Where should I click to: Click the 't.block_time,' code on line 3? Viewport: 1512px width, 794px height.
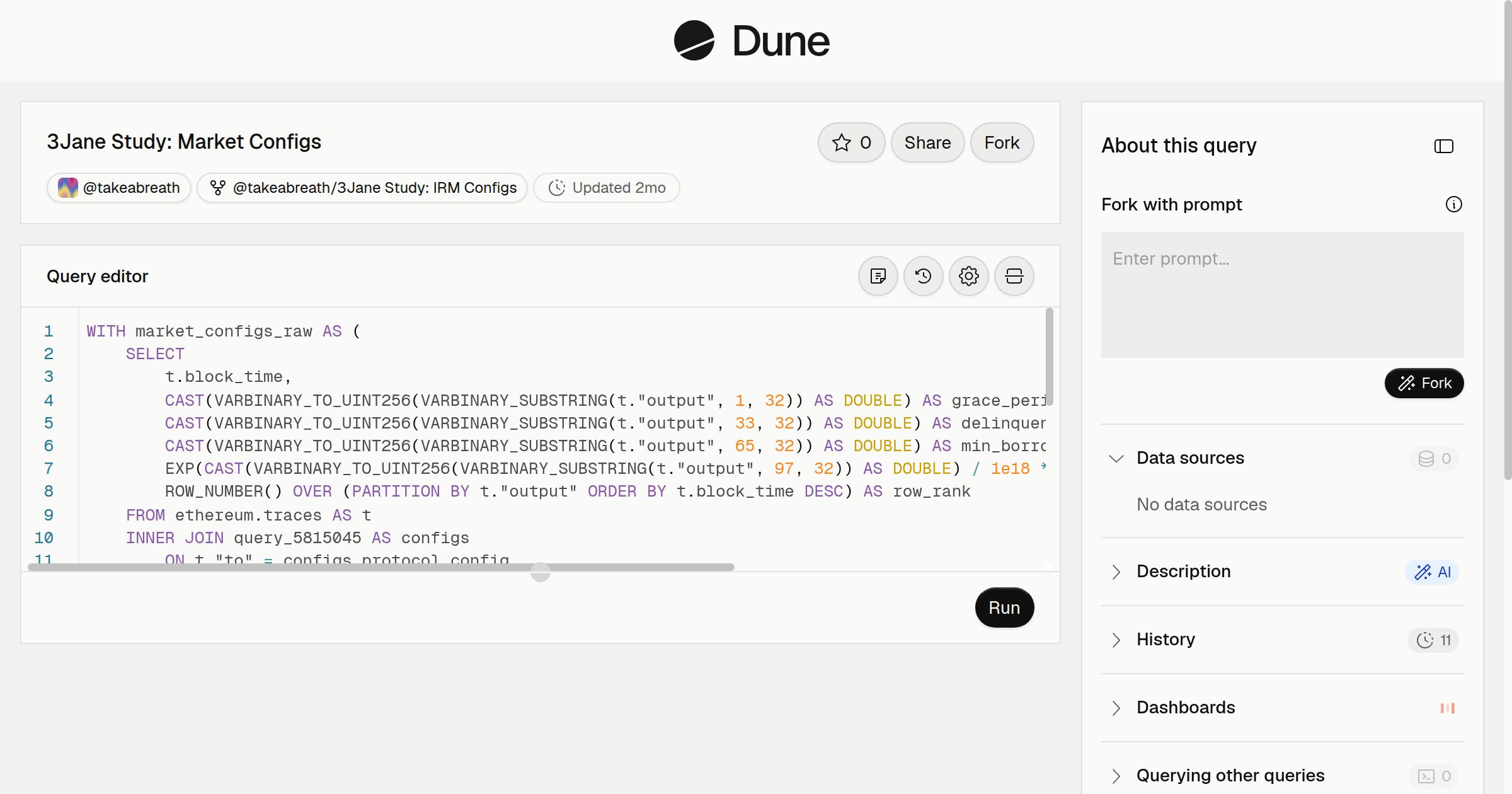click(x=228, y=376)
